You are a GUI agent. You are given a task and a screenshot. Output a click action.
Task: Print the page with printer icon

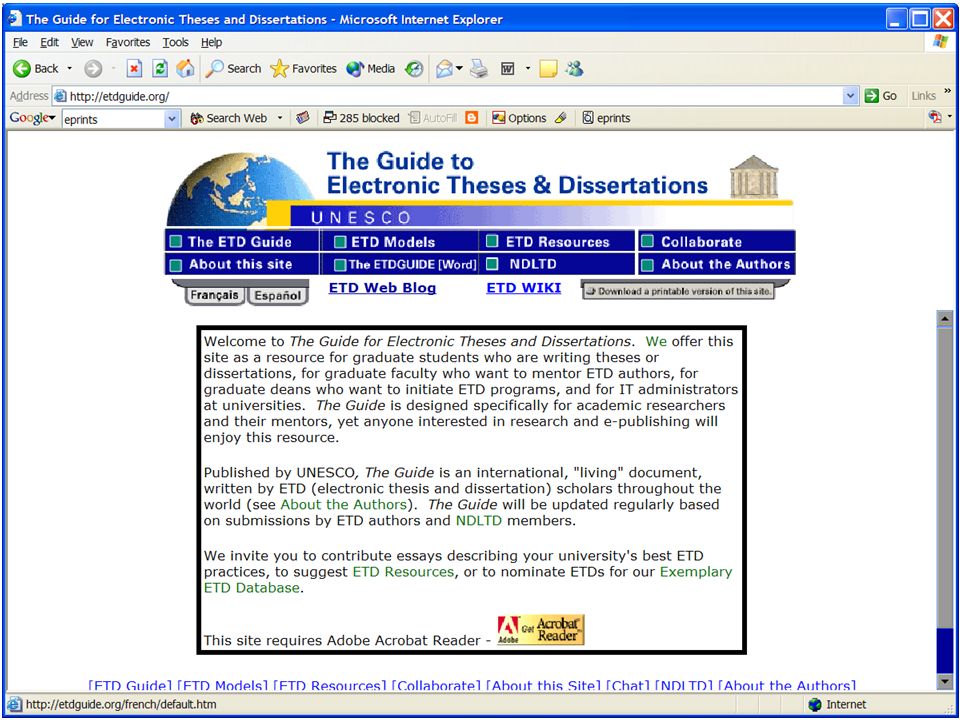click(479, 69)
